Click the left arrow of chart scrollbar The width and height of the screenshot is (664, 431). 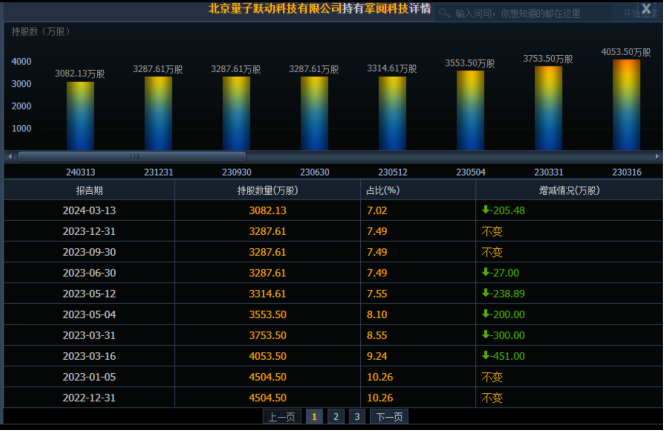pos(10,156)
